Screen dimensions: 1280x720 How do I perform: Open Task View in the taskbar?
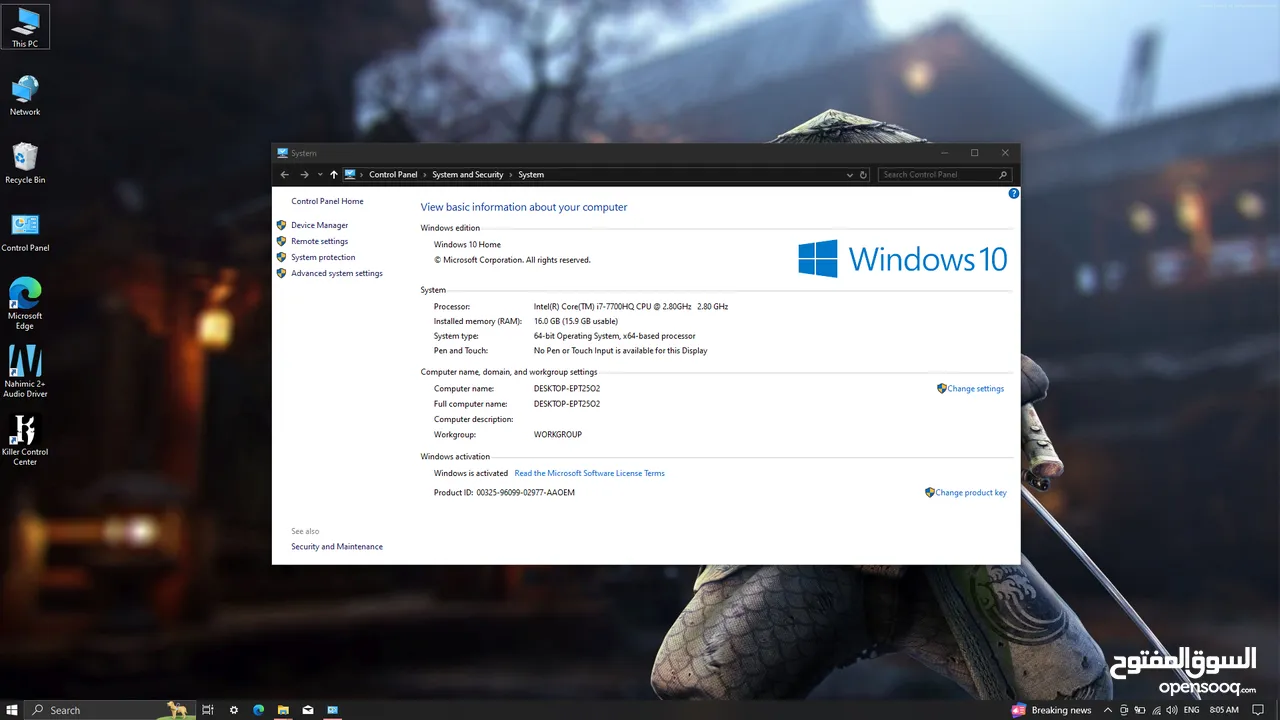pyautogui.click(x=208, y=710)
